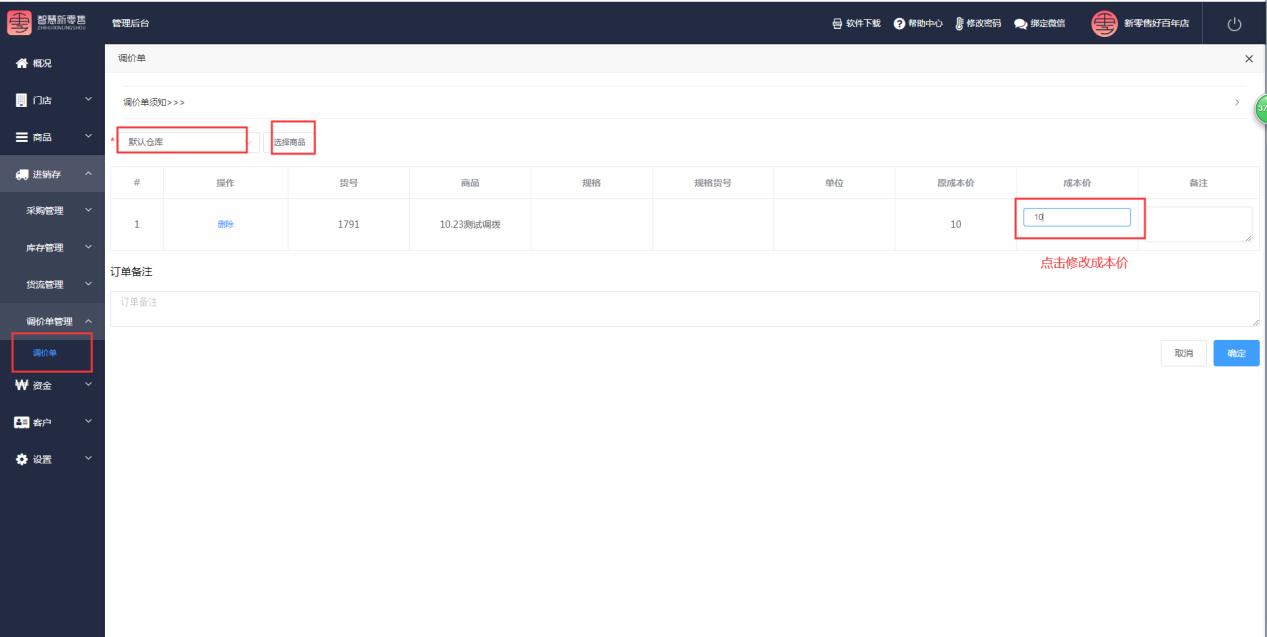
Task: Collapse 调价单管理 submenu chevron
Action: [88, 321]
